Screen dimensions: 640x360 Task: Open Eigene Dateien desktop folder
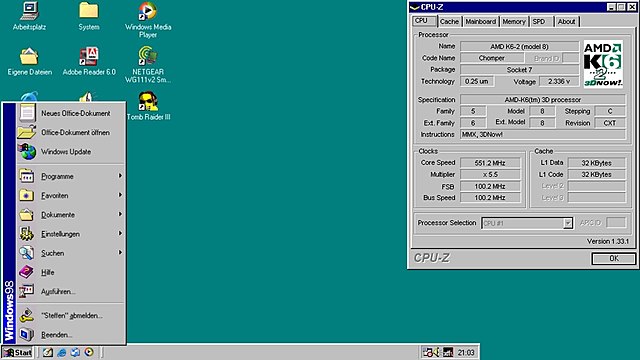(29, 62)
